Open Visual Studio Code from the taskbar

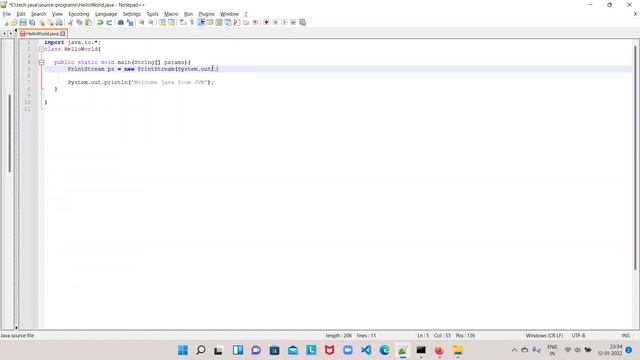coord(366,350)
